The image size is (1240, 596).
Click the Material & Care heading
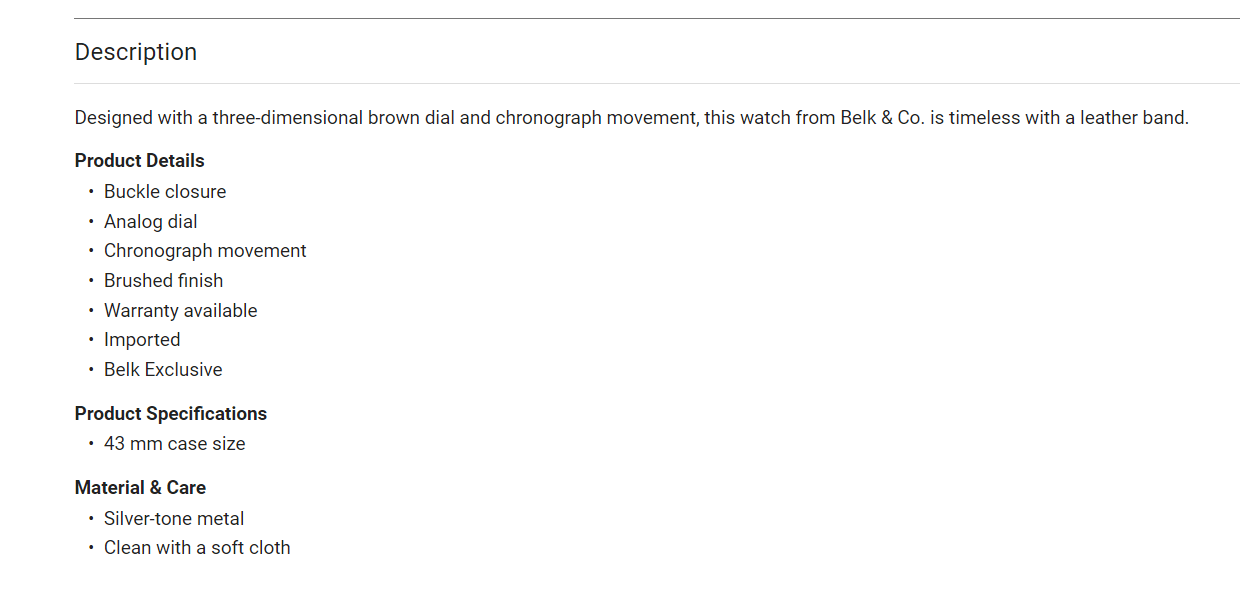click(x=140, y=488)
